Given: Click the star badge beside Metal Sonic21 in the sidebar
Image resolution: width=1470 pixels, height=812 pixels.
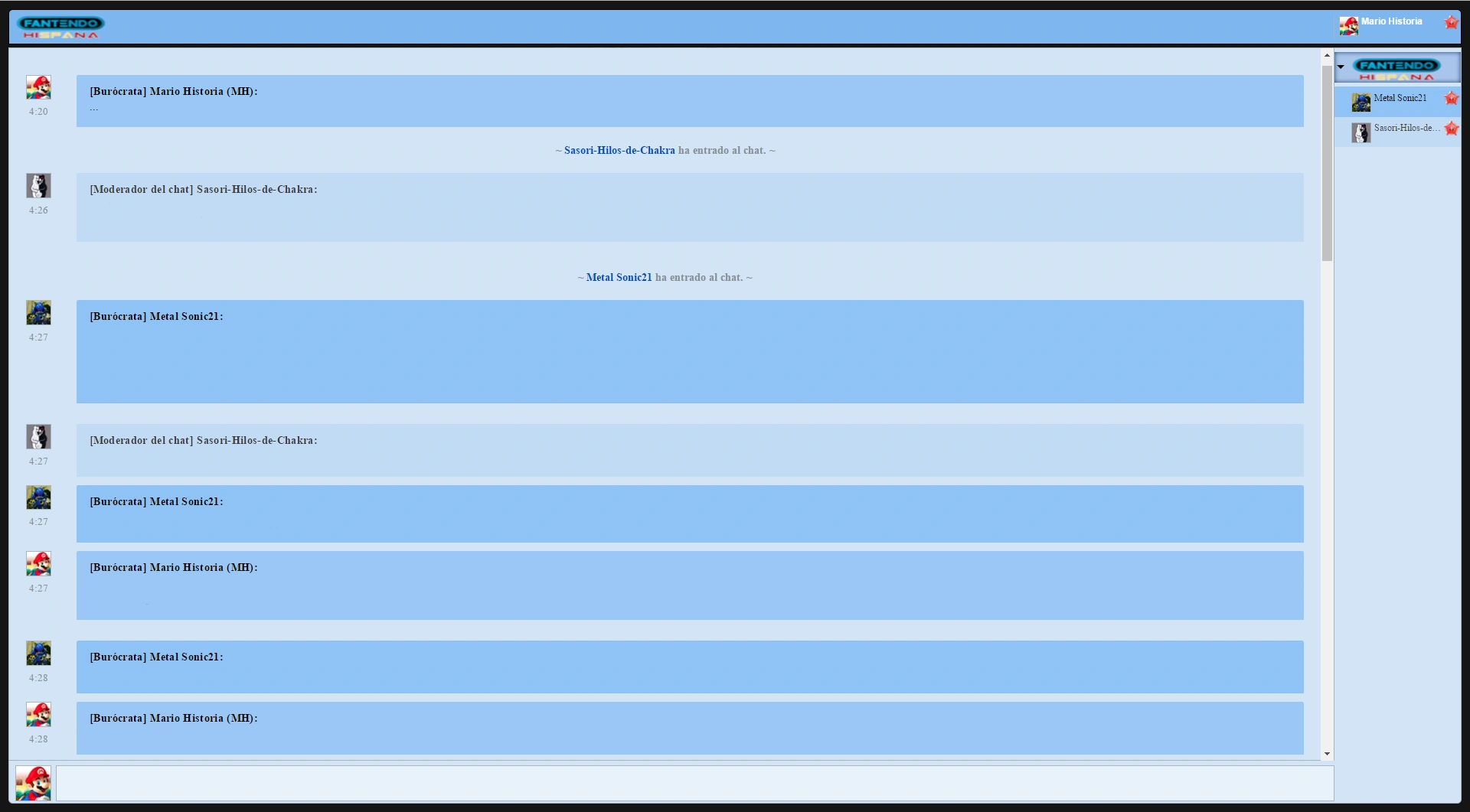Looking at the screenshot, I should pos(1451,98).
